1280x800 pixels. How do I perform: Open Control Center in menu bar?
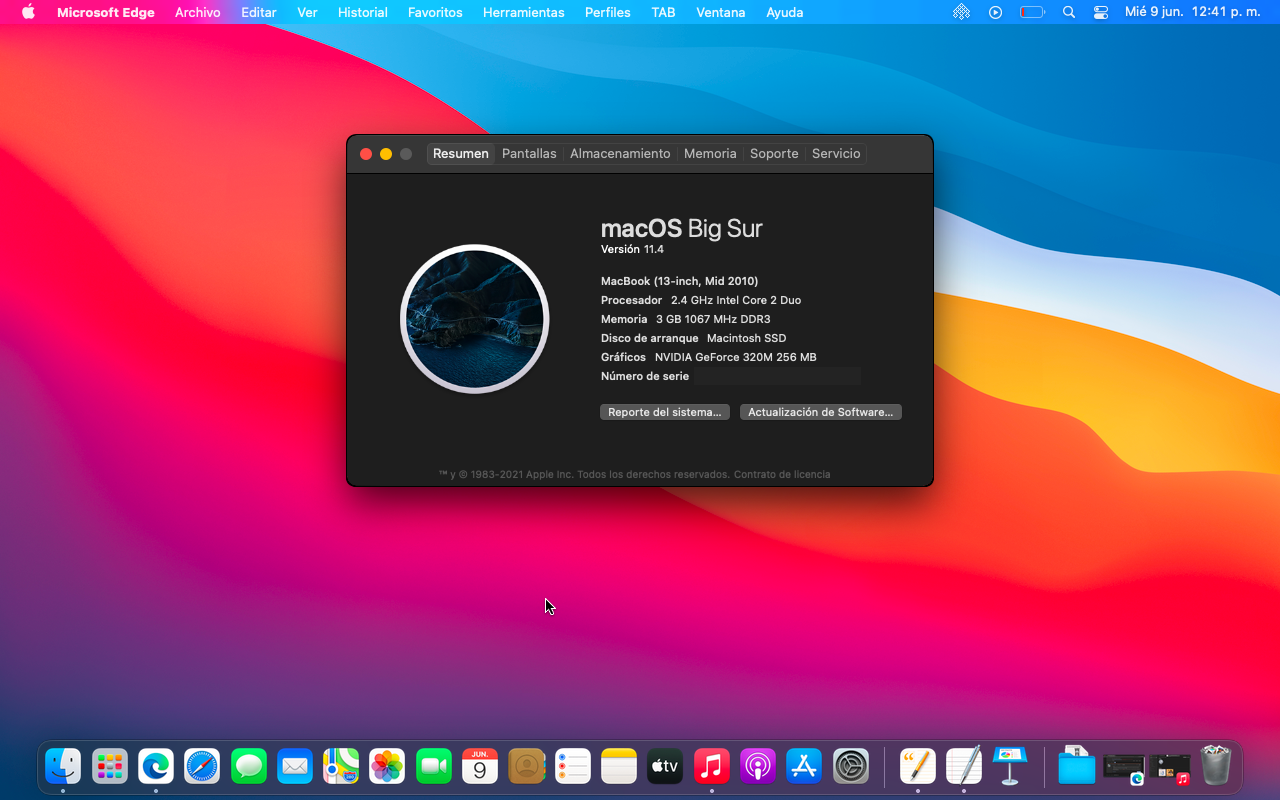click(1101, 12)
